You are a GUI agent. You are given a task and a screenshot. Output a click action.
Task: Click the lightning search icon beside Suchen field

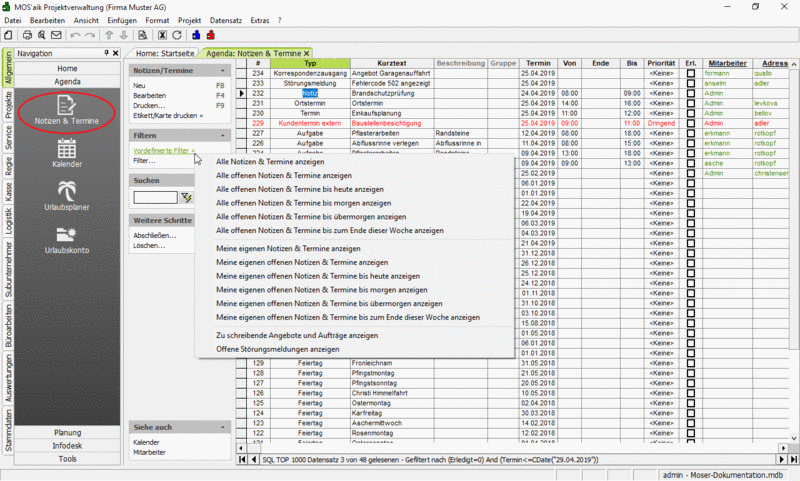187,197
